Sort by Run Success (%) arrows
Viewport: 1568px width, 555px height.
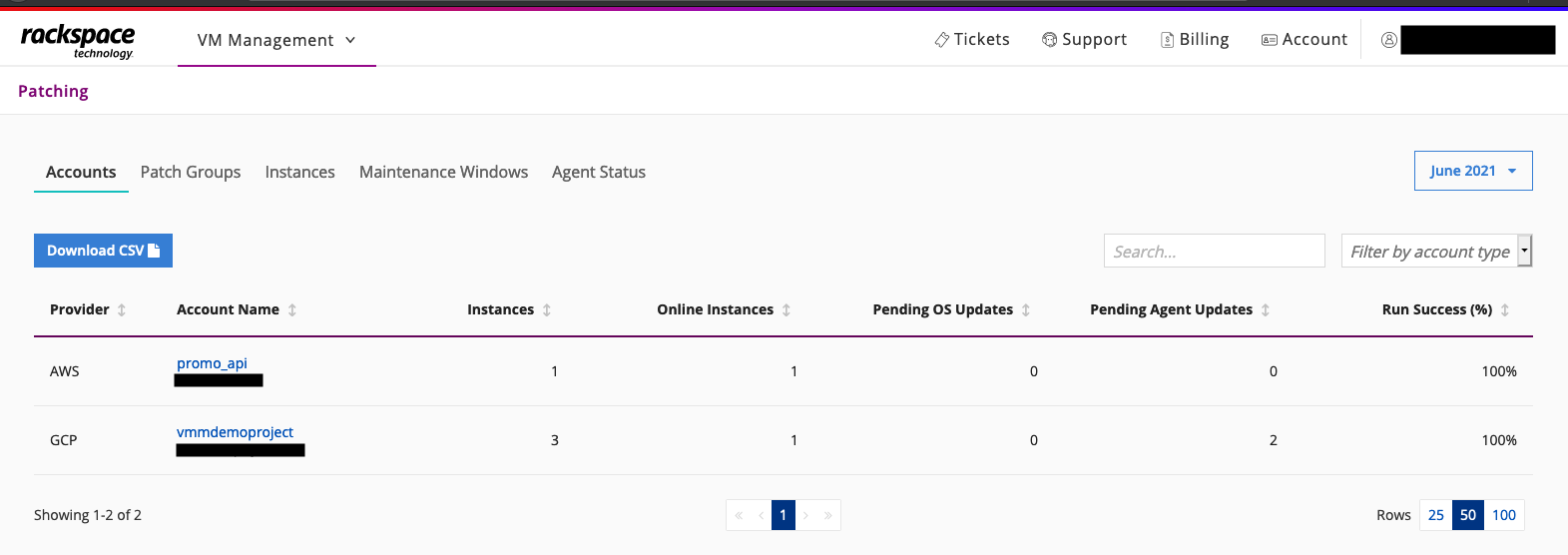1505,309
